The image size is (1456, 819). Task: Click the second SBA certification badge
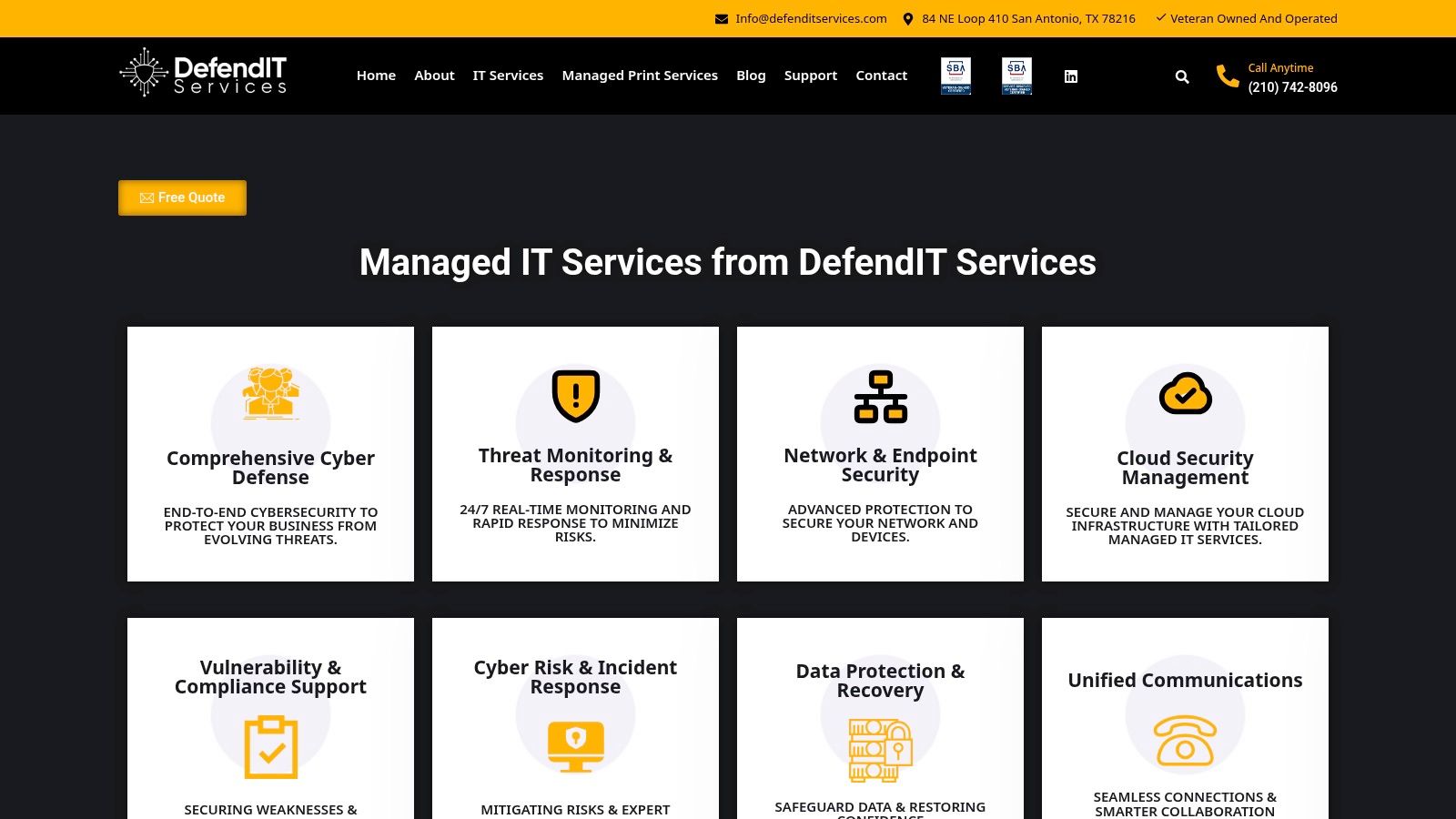click(1016, 76)
